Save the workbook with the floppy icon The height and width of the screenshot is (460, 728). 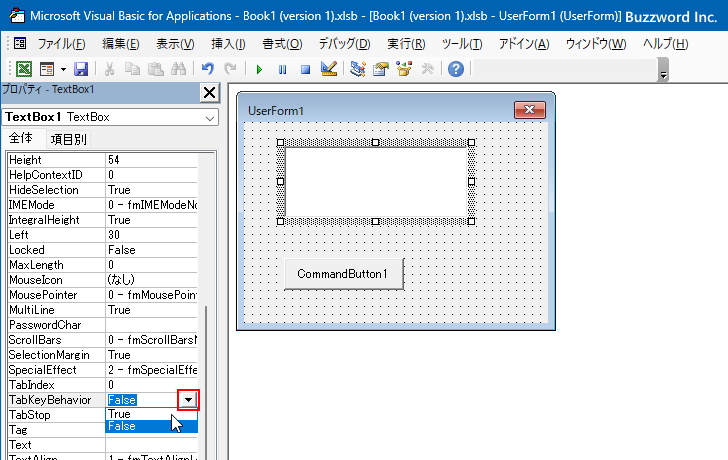81,69
